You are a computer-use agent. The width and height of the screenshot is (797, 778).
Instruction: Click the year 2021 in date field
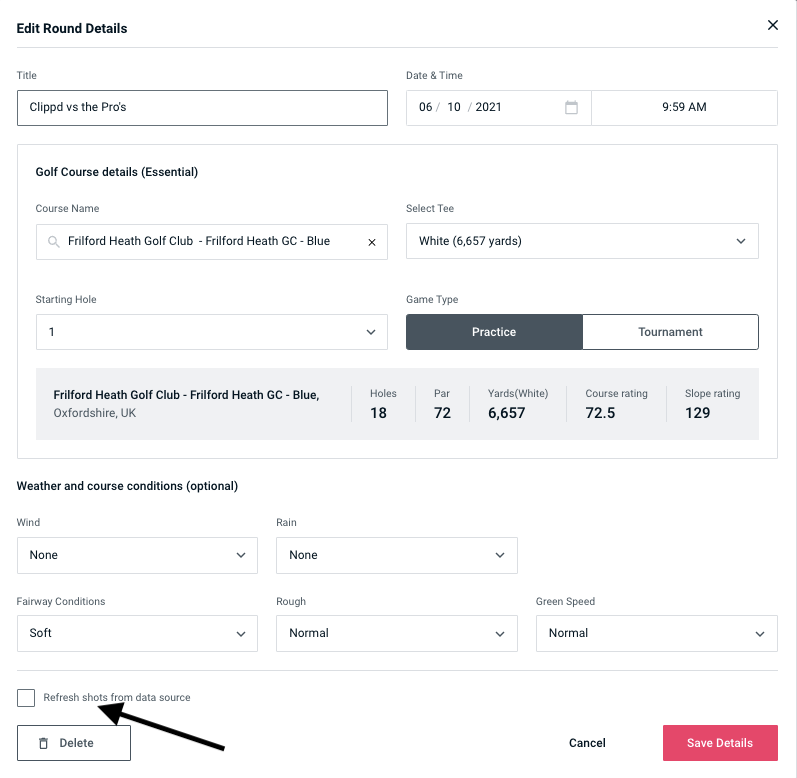[488, 108]
